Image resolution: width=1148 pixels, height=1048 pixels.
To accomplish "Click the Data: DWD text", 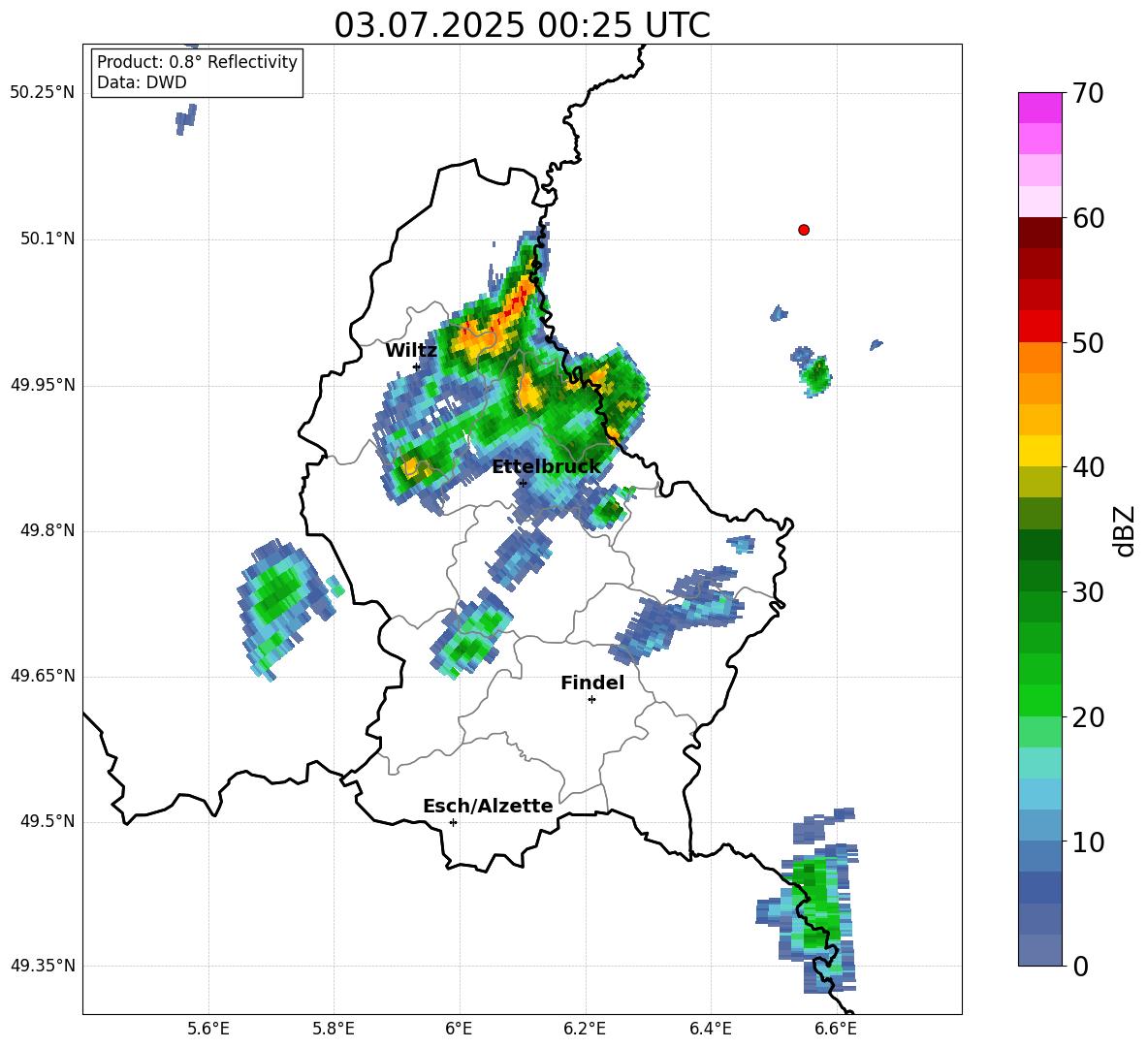I will [142, 82].
